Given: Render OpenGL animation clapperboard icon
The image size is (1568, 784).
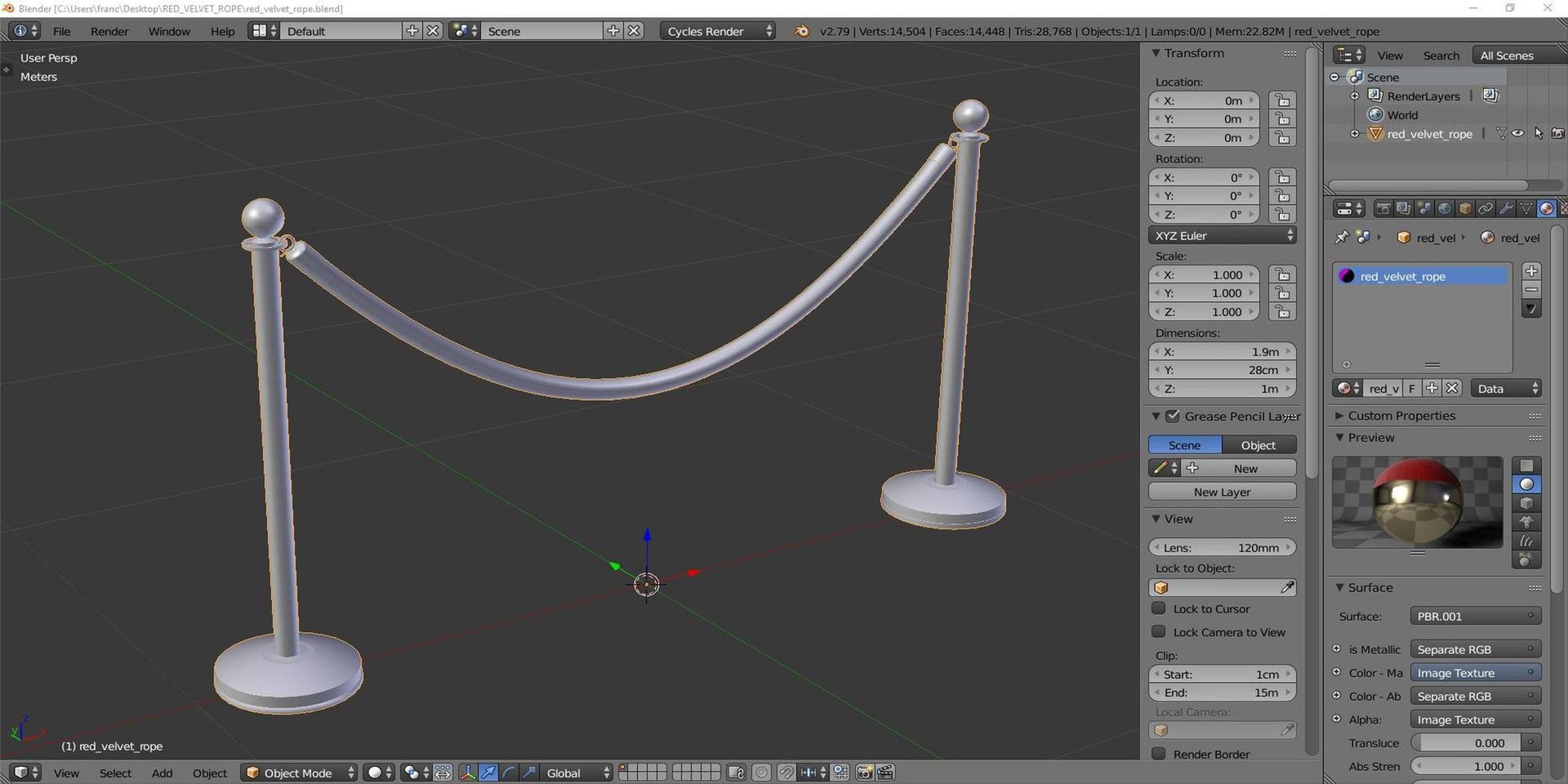Looking at the screenshot, I should coord(885,773).
